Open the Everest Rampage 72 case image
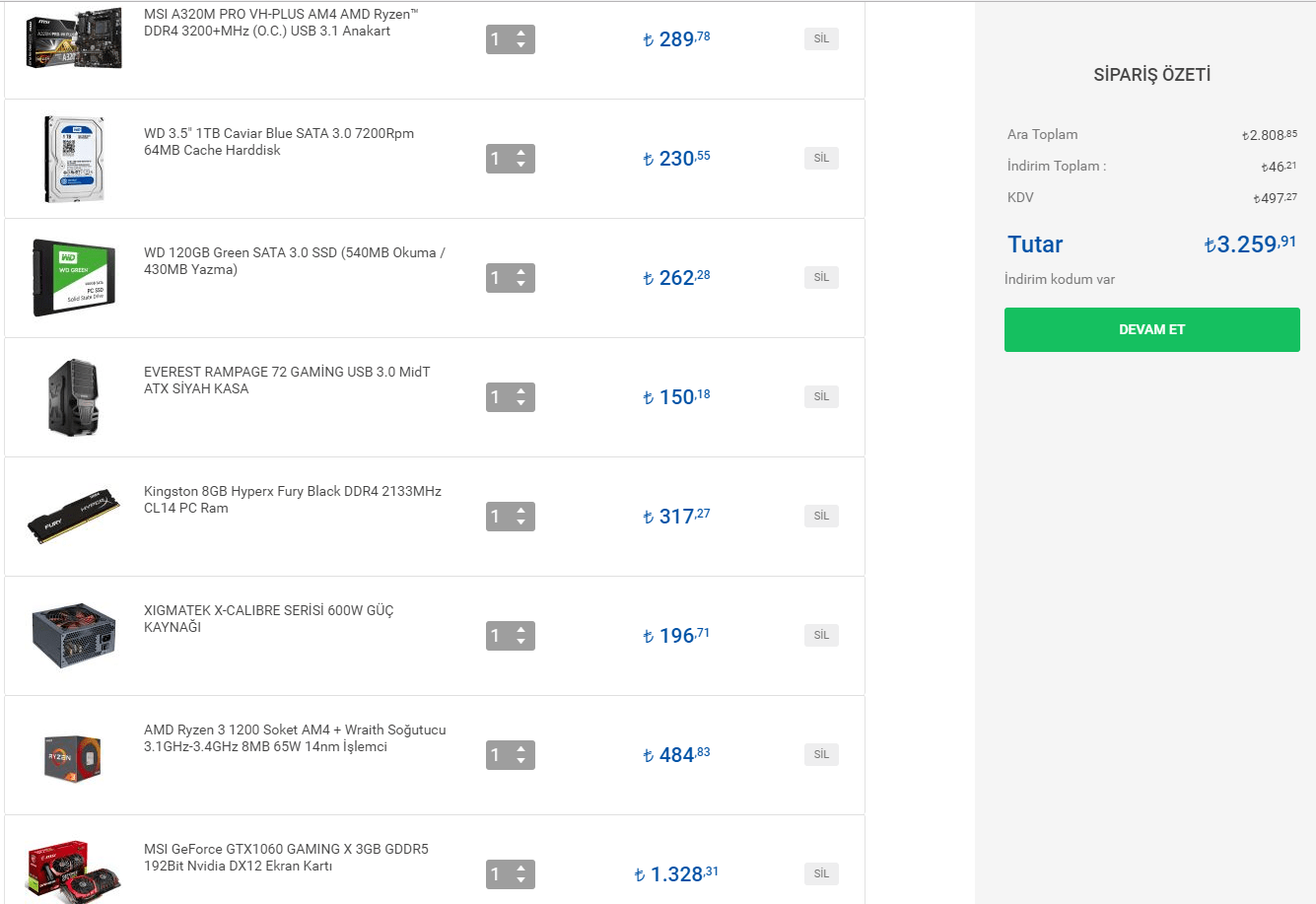Screen dimensions: 1316x904 74,397
